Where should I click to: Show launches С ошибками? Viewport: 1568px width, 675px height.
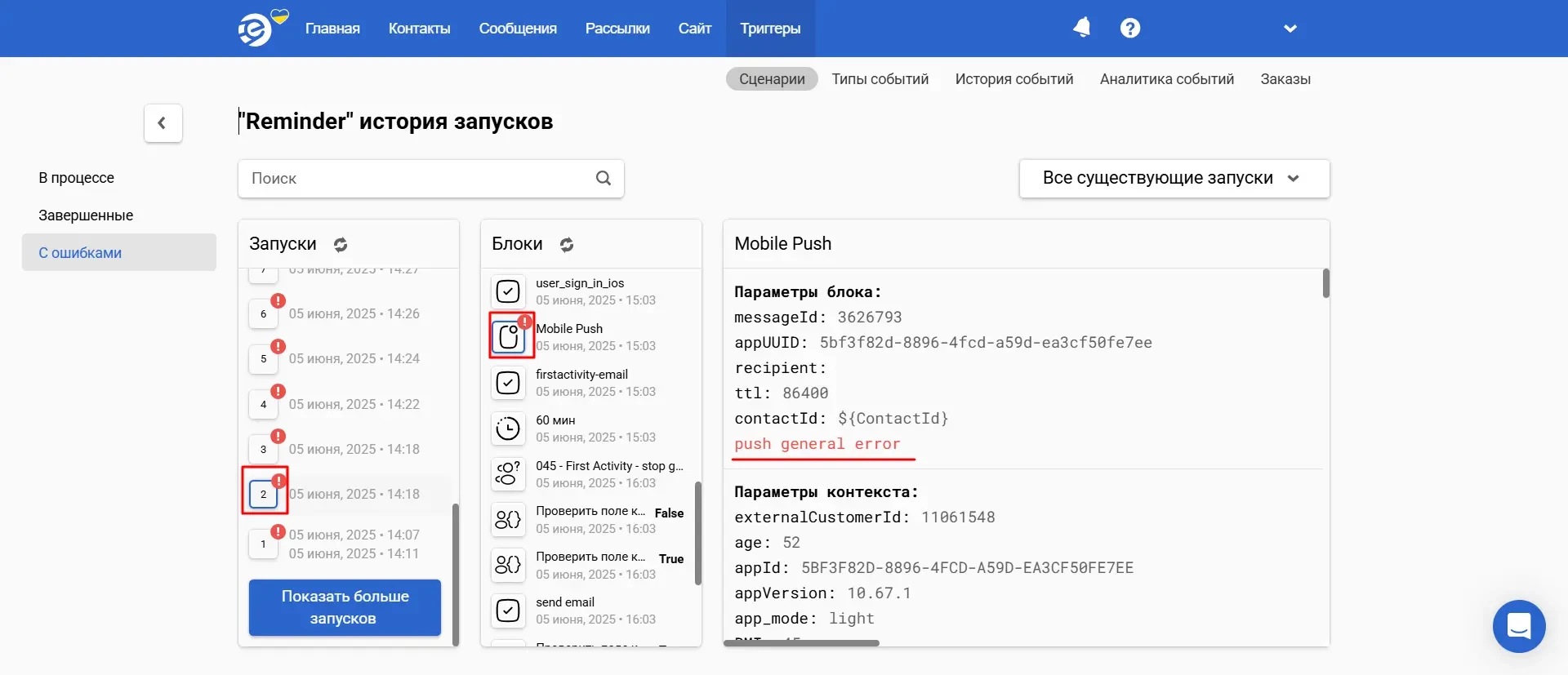[x=119, y=252]
